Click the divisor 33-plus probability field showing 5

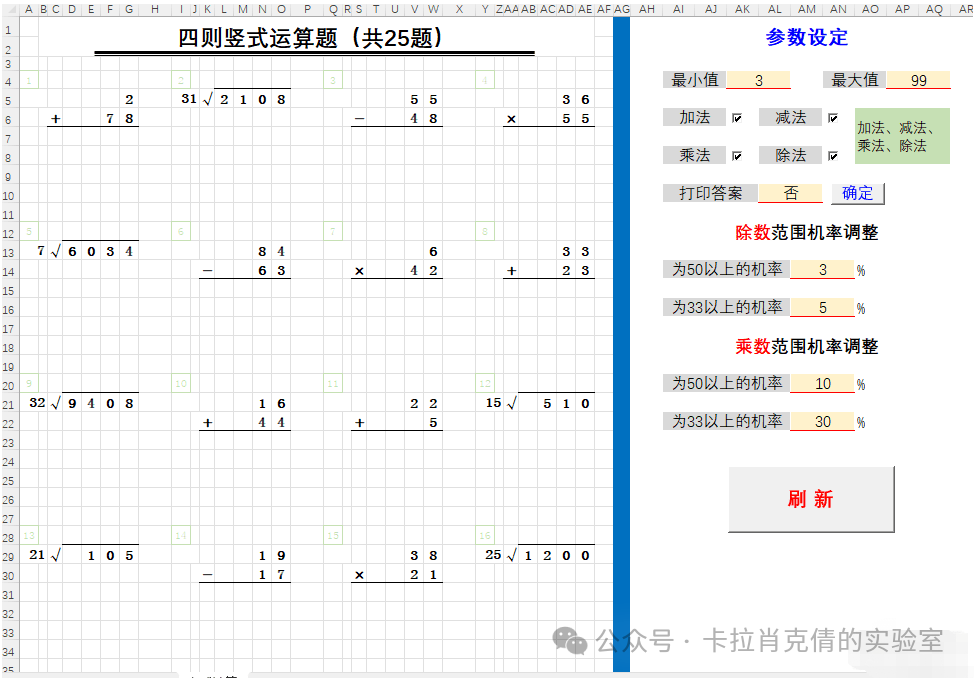tap(822, 307)
